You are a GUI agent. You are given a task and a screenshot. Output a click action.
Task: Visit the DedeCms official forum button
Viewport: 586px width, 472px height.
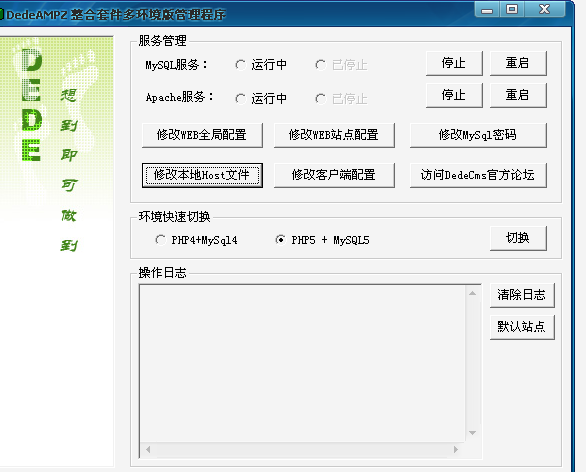pos(478,175)
